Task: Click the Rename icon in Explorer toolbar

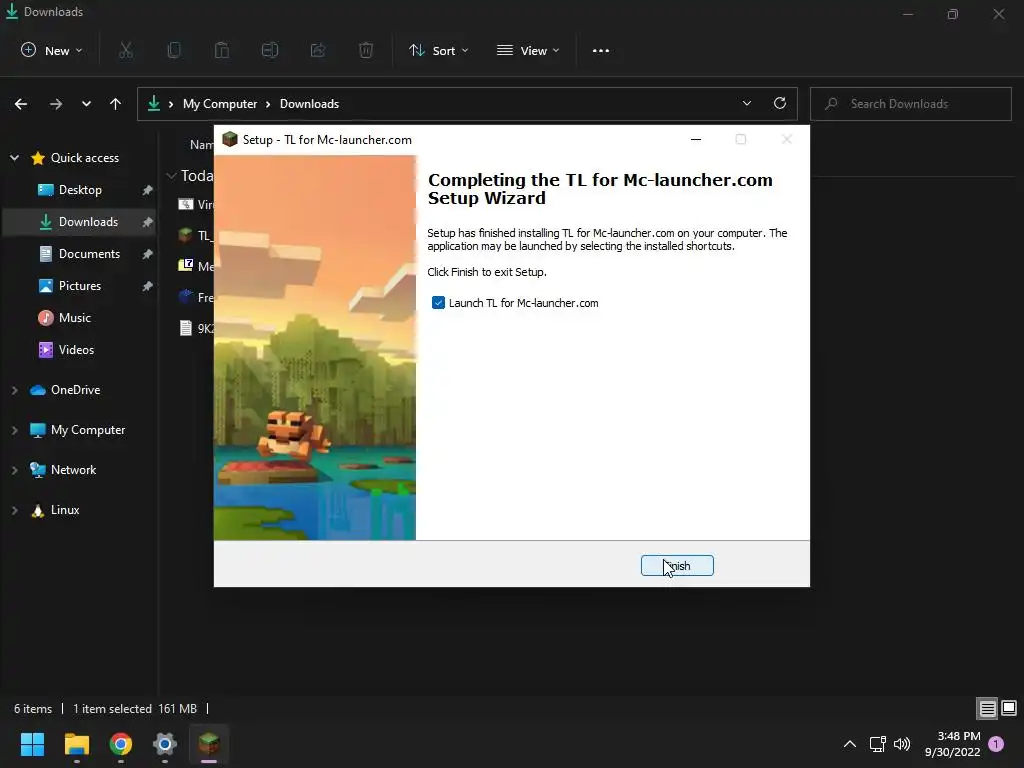Action: point(270,50)
